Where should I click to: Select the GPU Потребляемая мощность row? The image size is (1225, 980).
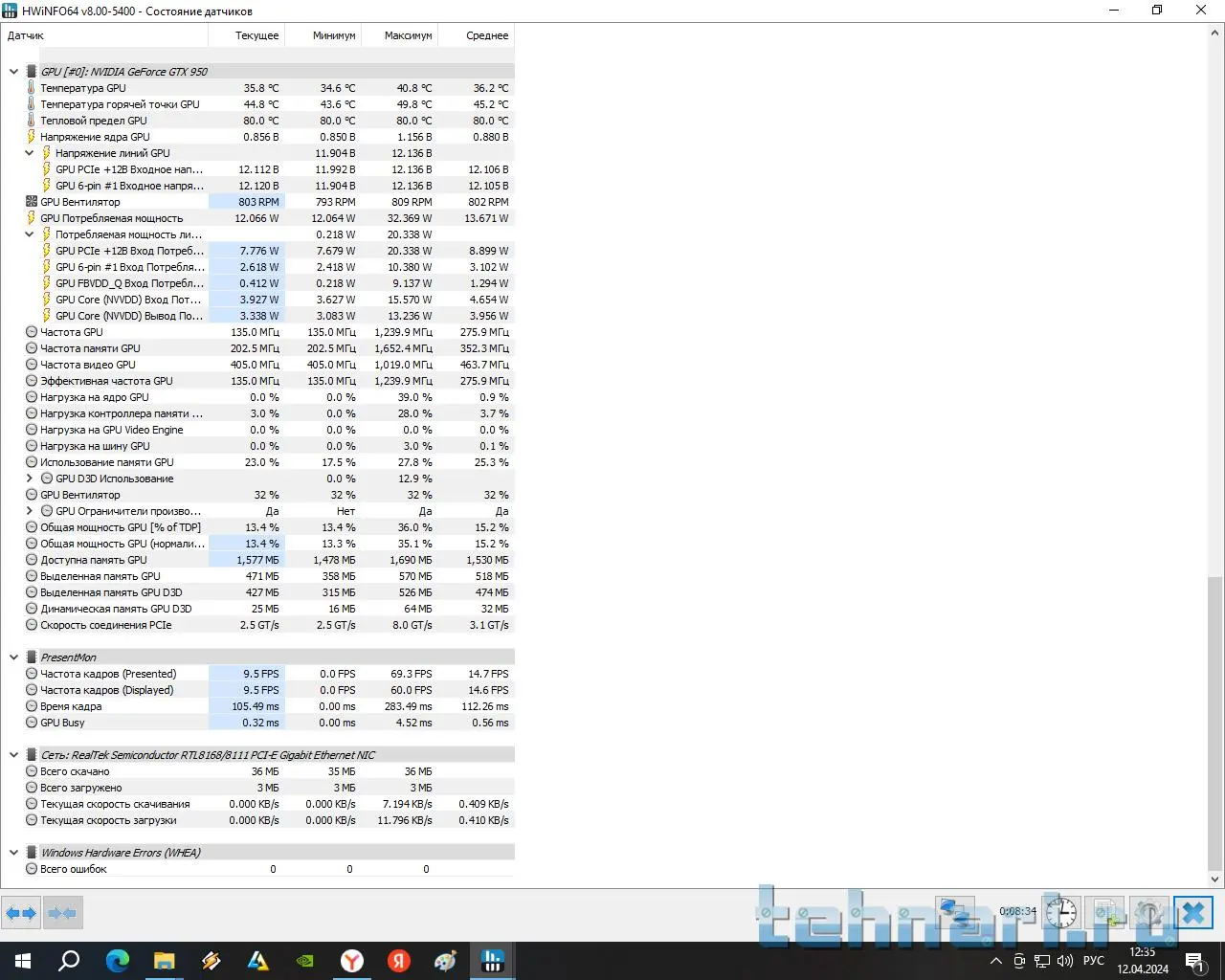click(x=269, y=218)
